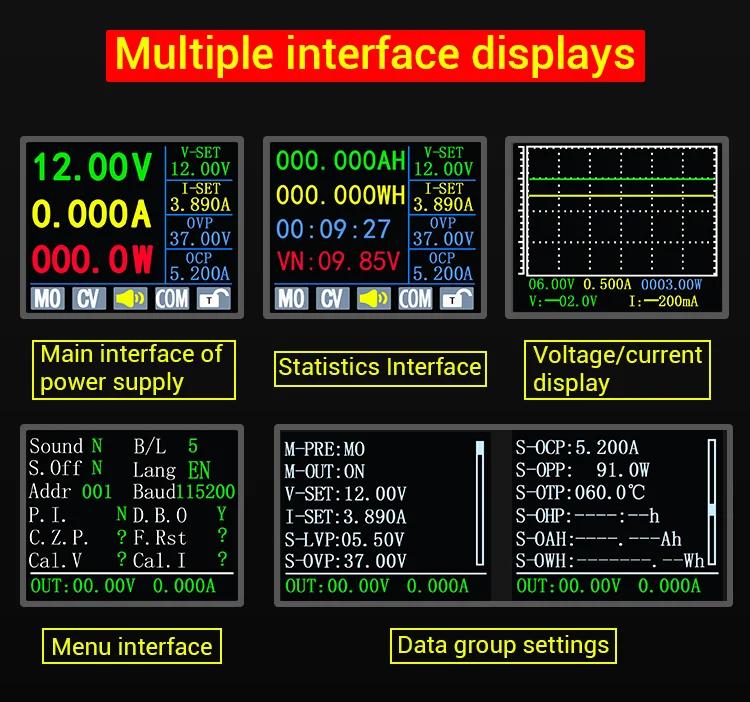Open the B/L 5 backlight level selector
This screenshot has height=702, width=750.
pos(192,446)
